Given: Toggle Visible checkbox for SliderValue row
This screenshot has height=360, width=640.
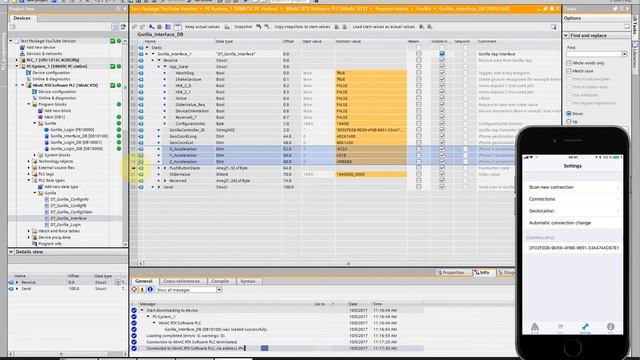Looking at the screenshot, I should click(x=442, y=174).
